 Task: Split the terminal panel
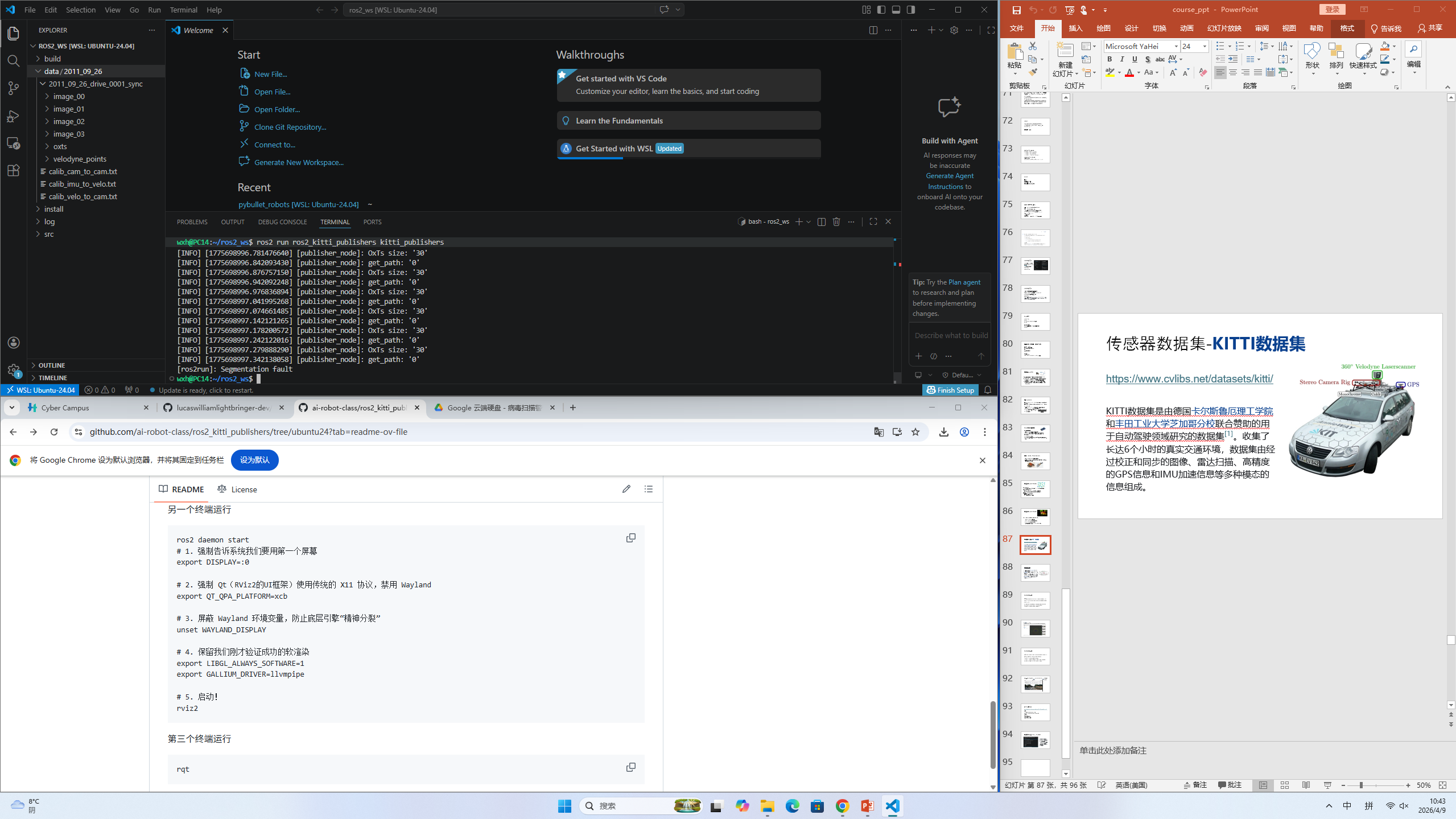[x=821, y=221]
